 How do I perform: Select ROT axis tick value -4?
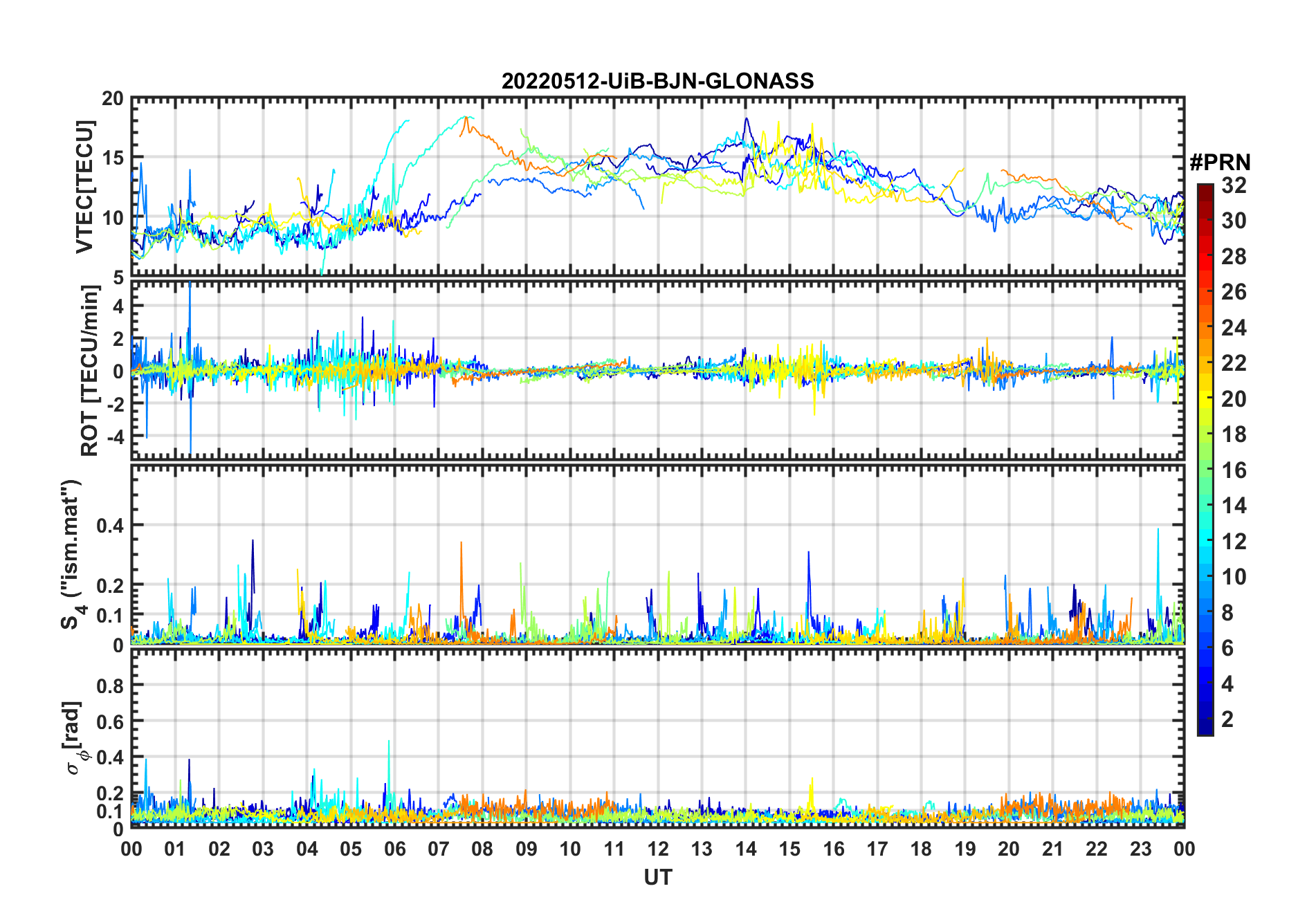(x=115, y=437)
